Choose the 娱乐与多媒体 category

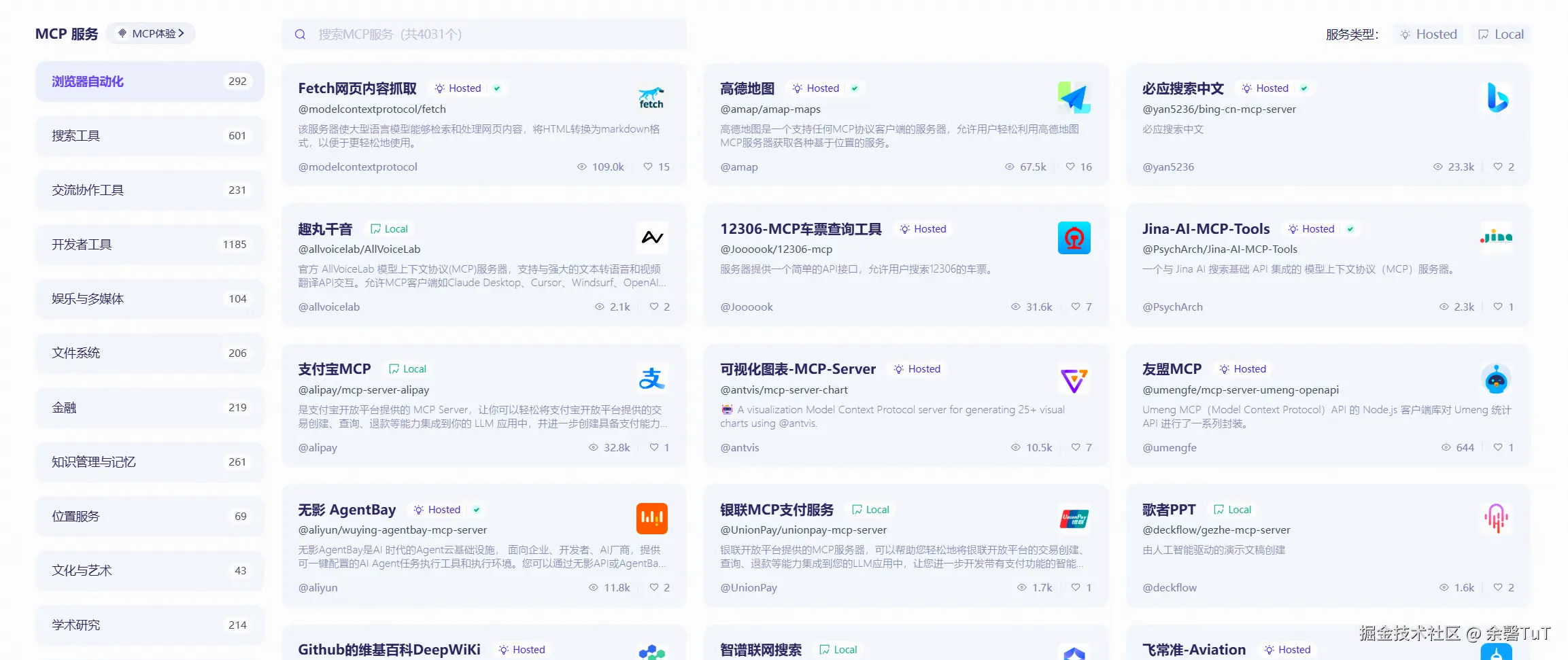(150, 299)
